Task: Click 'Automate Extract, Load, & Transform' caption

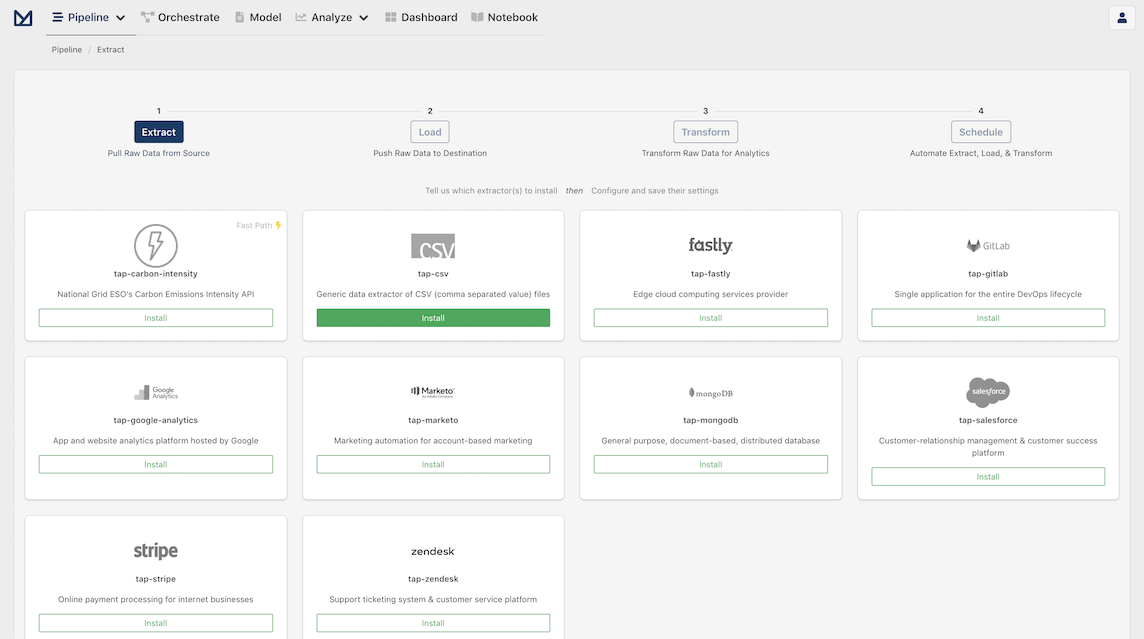Action: pyautogui.click(x=981, y=153)
